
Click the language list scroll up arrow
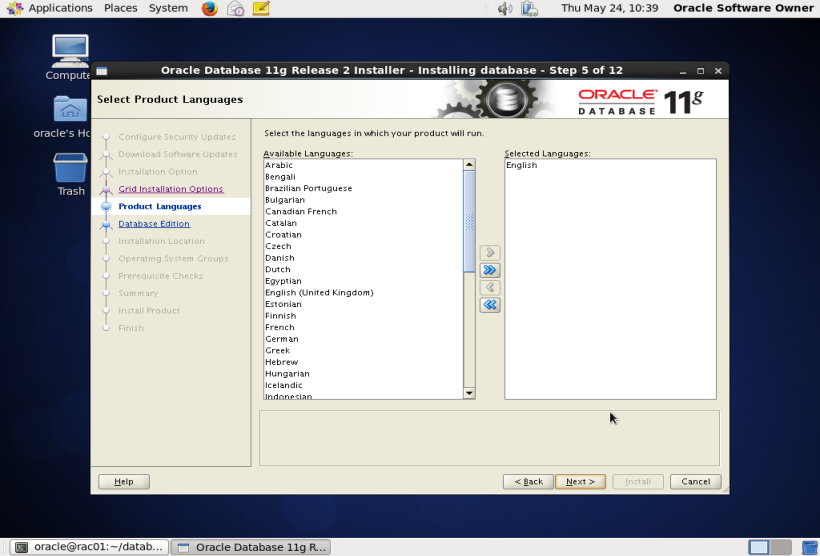tap(469, 165)
